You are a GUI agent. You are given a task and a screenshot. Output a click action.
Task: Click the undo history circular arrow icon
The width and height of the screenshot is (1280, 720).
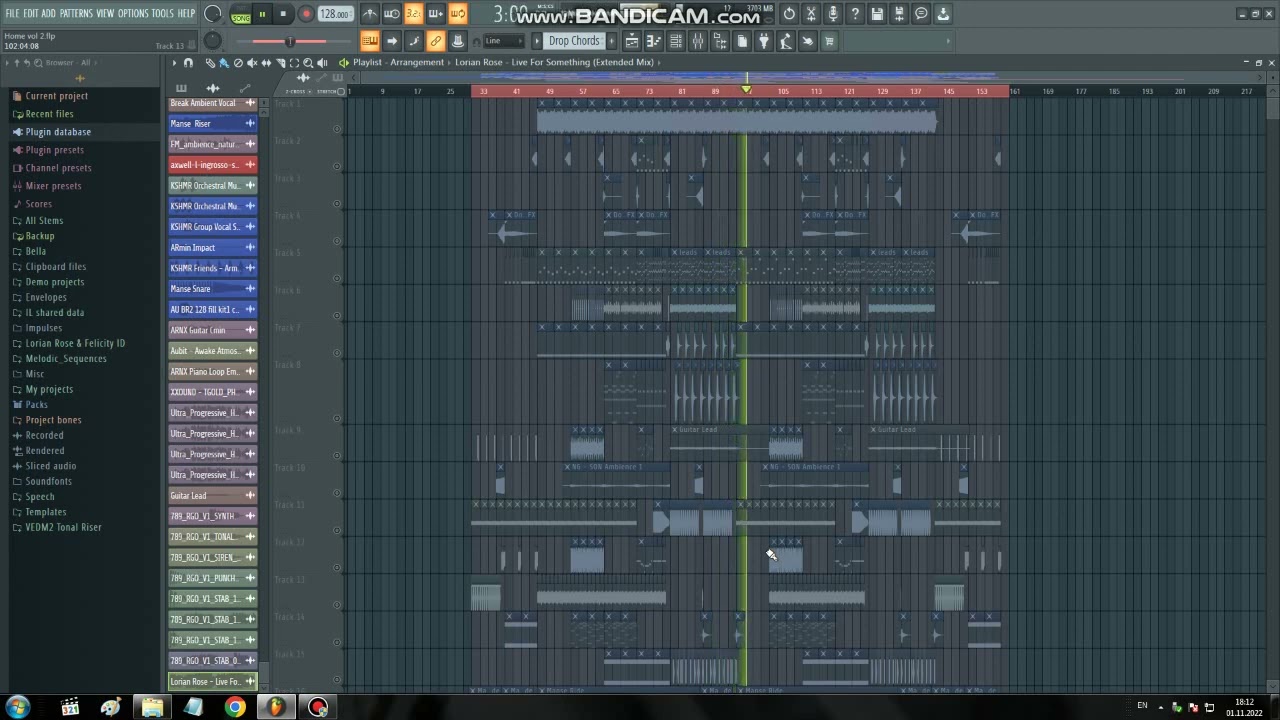789,14
